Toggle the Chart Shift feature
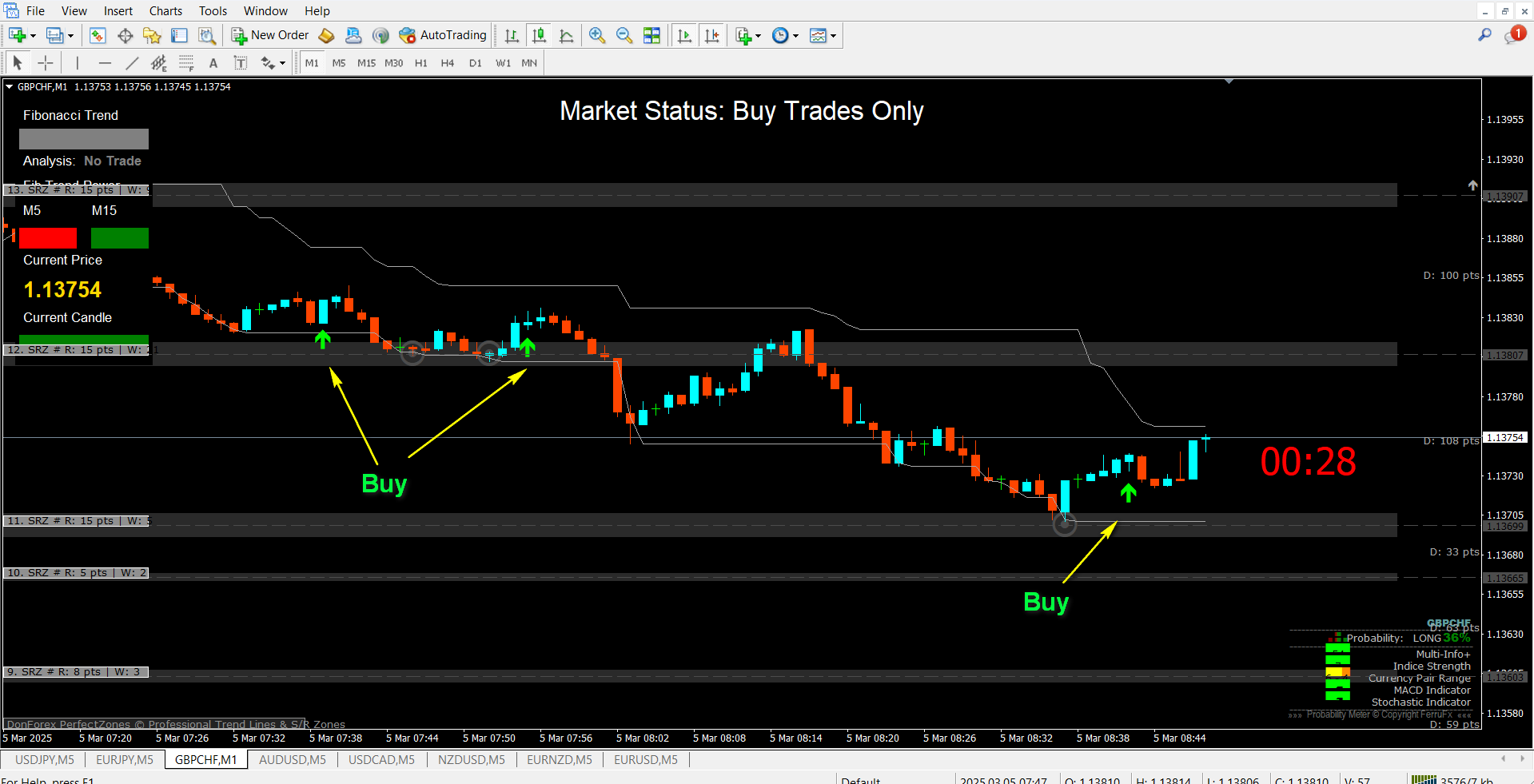 [711, 35]
